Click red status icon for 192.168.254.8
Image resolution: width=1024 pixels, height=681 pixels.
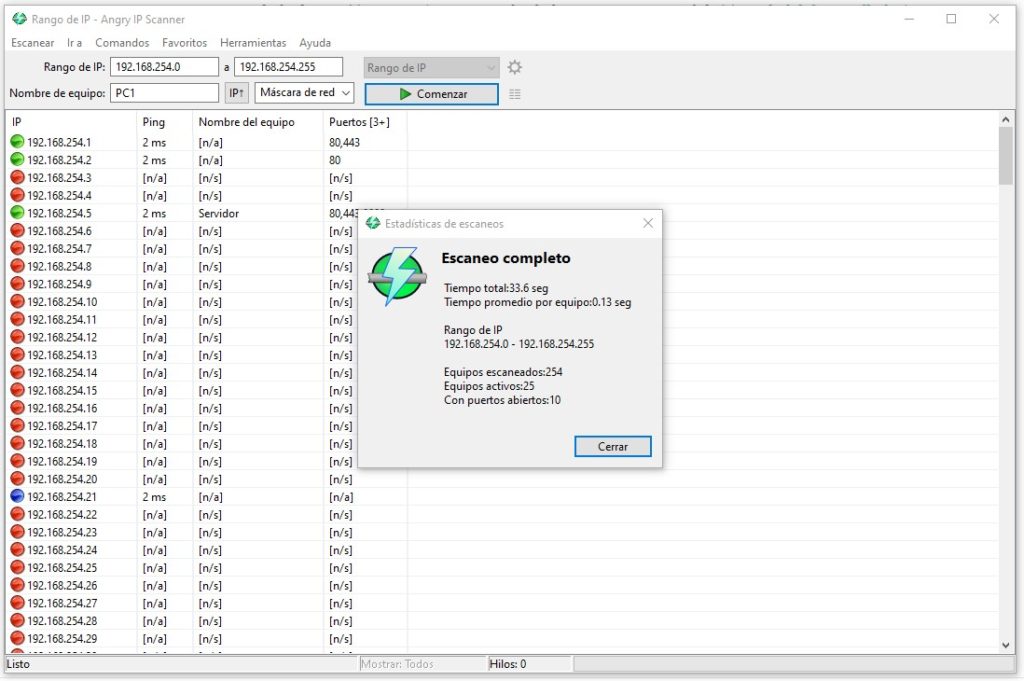17,266
